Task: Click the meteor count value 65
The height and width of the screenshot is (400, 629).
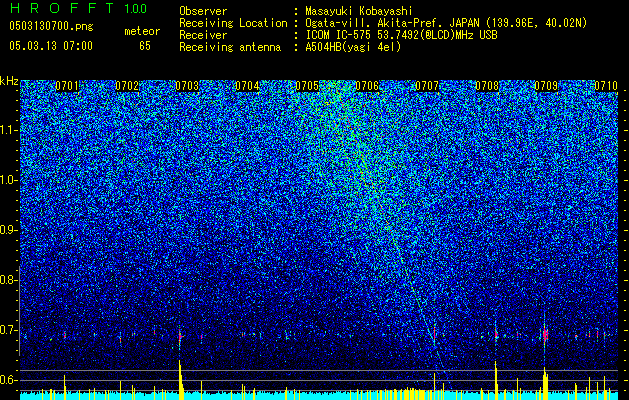Action: pyautogui.click(x=145, y=46)
